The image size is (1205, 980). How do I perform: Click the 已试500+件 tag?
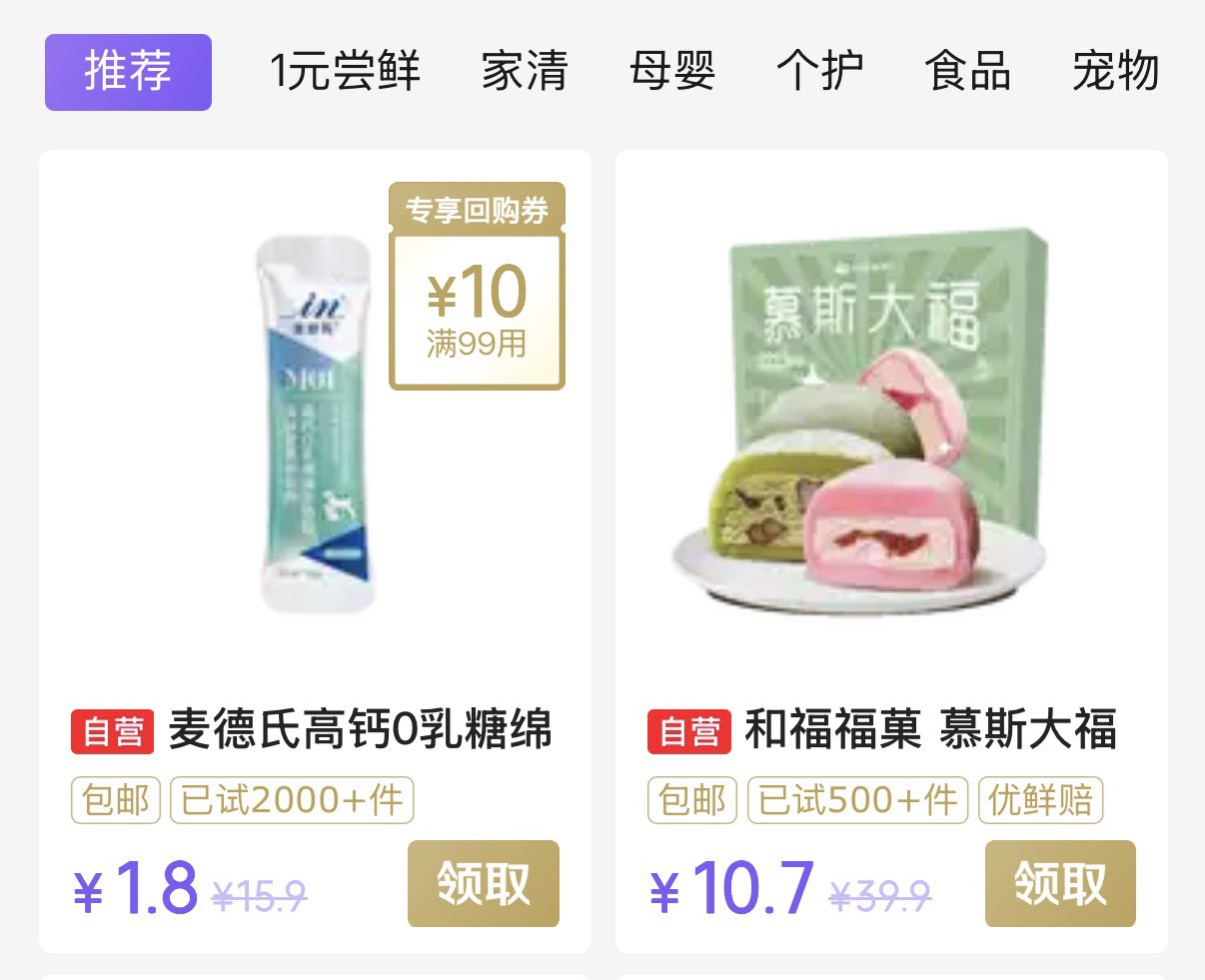pyautogui.click(x=857, y=800)
